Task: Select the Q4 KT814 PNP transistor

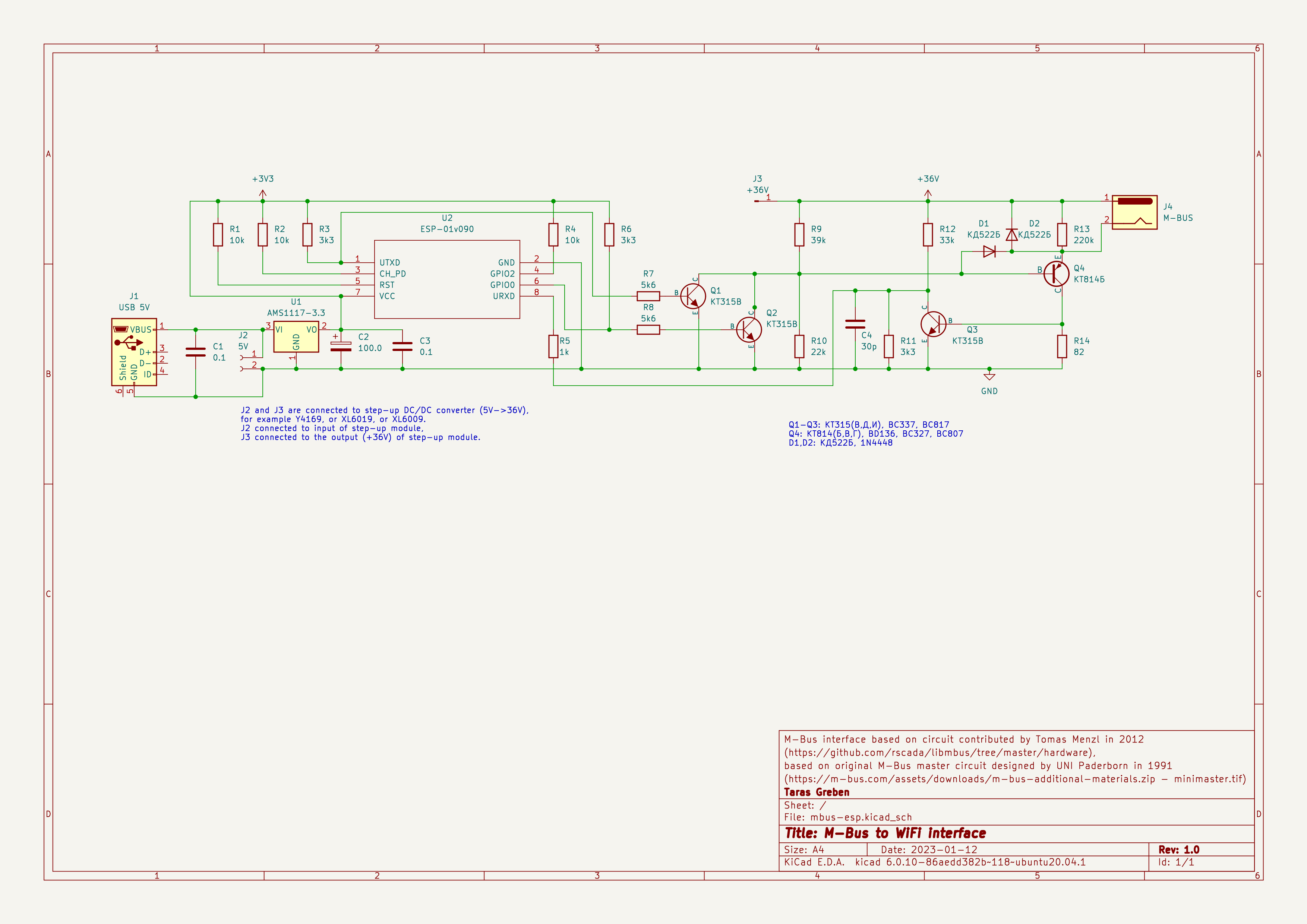Action: pyautogui.click(x=1056, y=274)
